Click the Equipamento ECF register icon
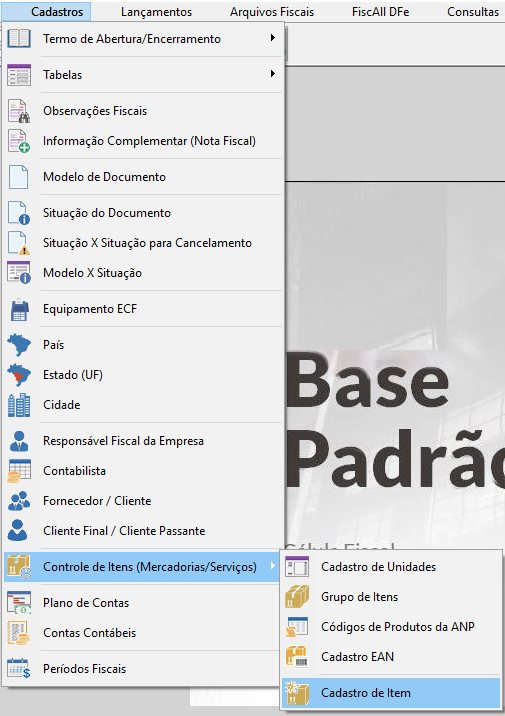The height and width of the screenshot is (716, 505). (x=19, y=309)
